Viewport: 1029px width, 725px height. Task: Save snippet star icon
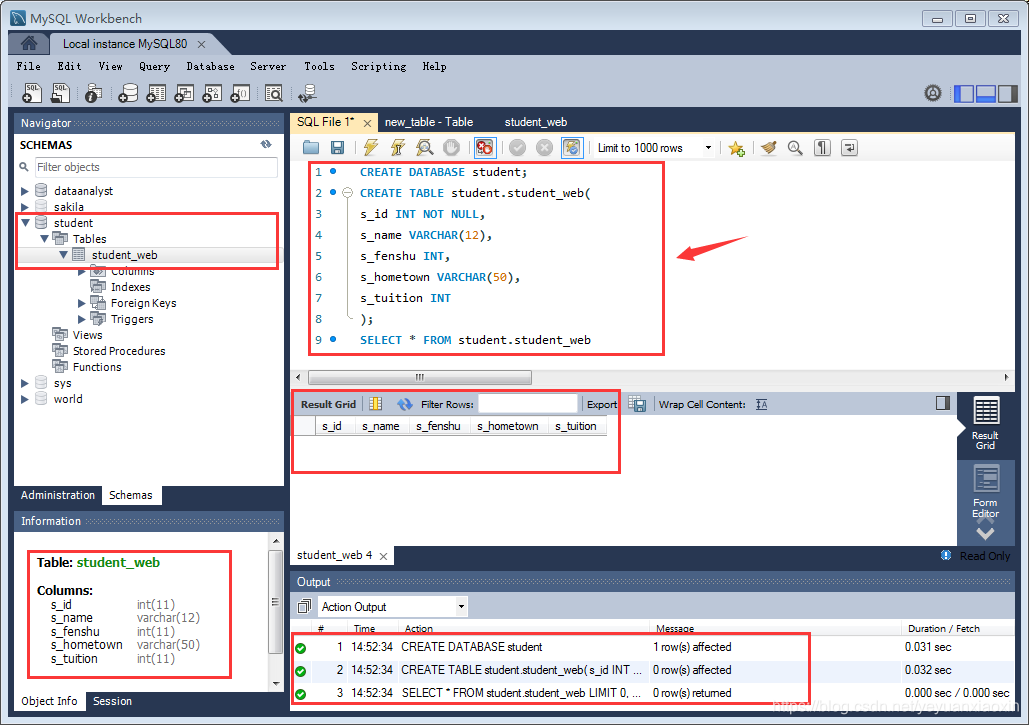(x=736, y=148)
